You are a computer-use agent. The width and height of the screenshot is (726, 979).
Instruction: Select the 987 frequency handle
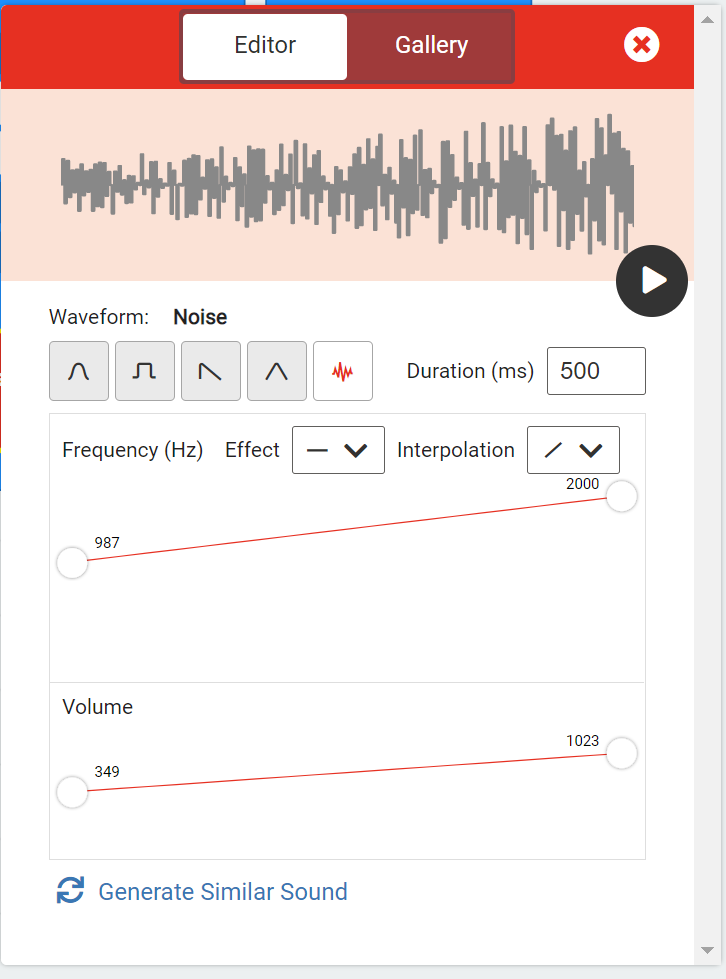coord(71,563)
